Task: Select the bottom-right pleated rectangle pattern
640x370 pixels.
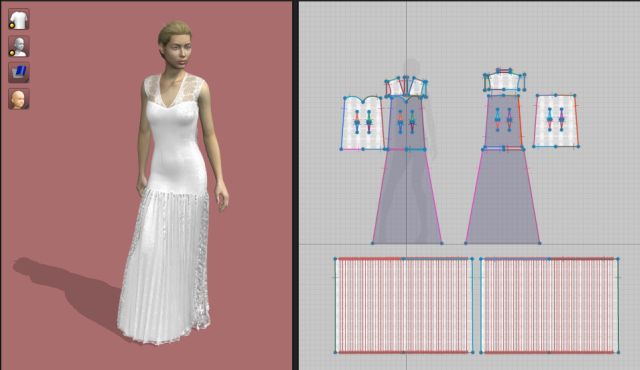Action: coord(549,305)
